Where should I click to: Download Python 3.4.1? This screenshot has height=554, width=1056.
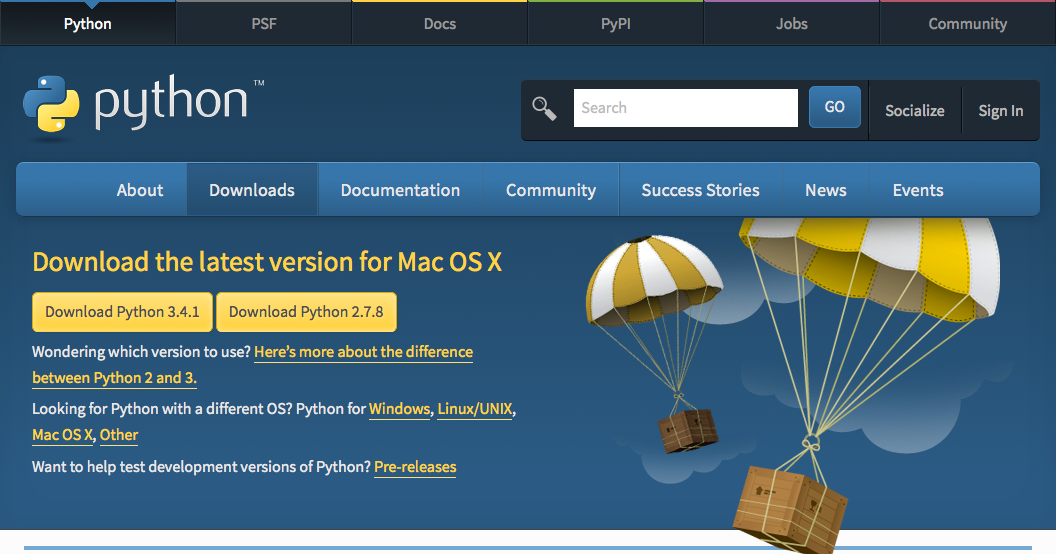point(122,312)
